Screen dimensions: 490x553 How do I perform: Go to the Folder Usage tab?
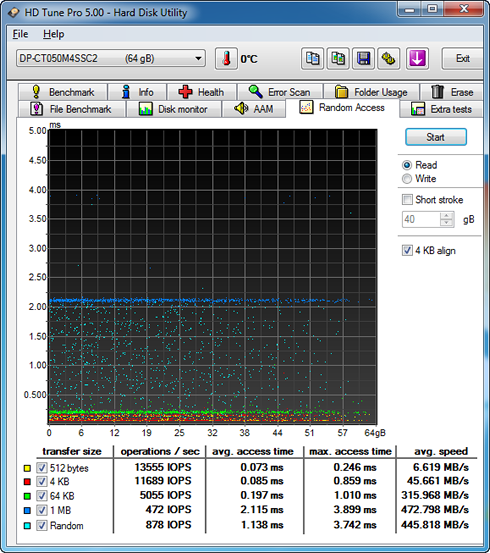pyautogui.click(x=371, y=92)
